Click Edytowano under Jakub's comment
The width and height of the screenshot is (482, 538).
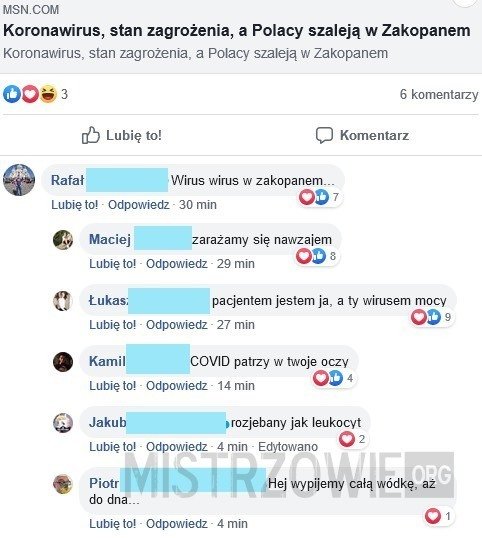click(x=288, y=447)
